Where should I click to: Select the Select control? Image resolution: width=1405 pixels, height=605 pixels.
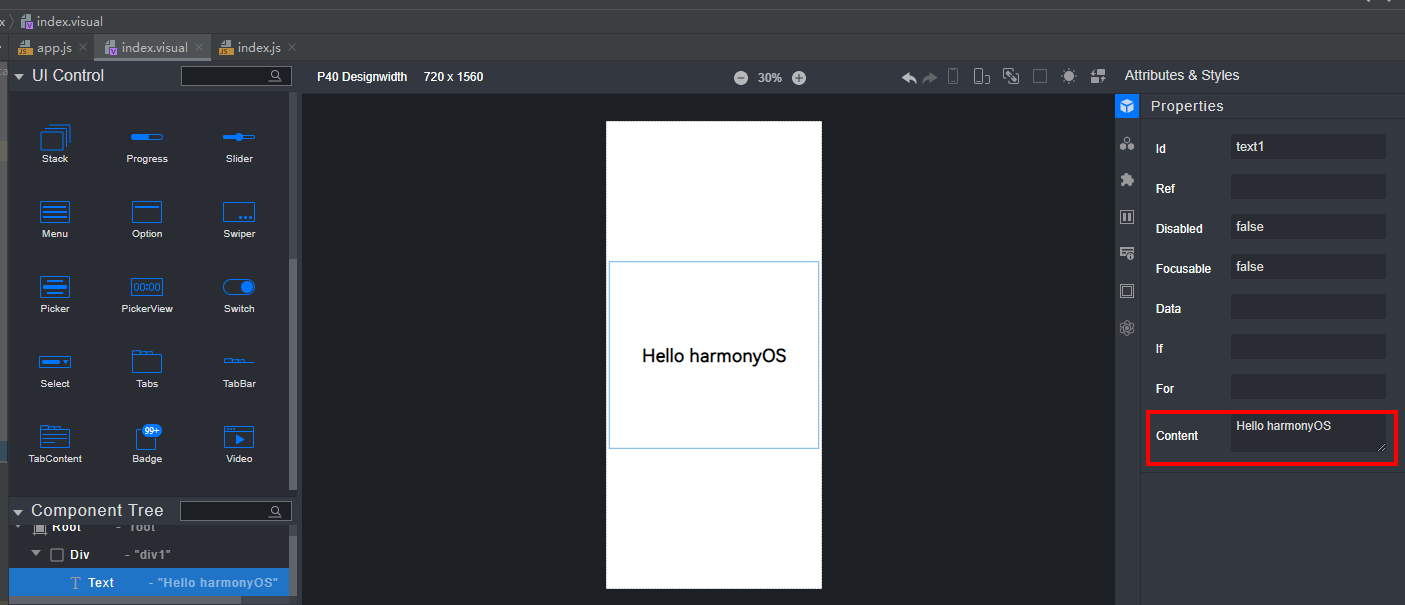[x=55, y=369]
